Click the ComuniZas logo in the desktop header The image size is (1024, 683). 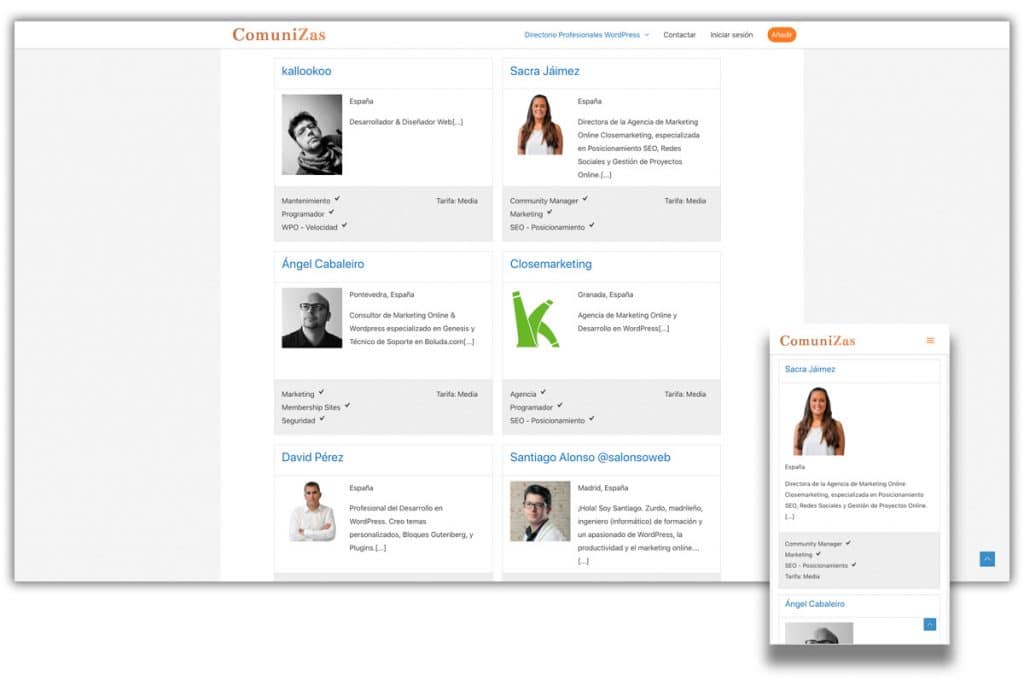(x=279, y=35)
